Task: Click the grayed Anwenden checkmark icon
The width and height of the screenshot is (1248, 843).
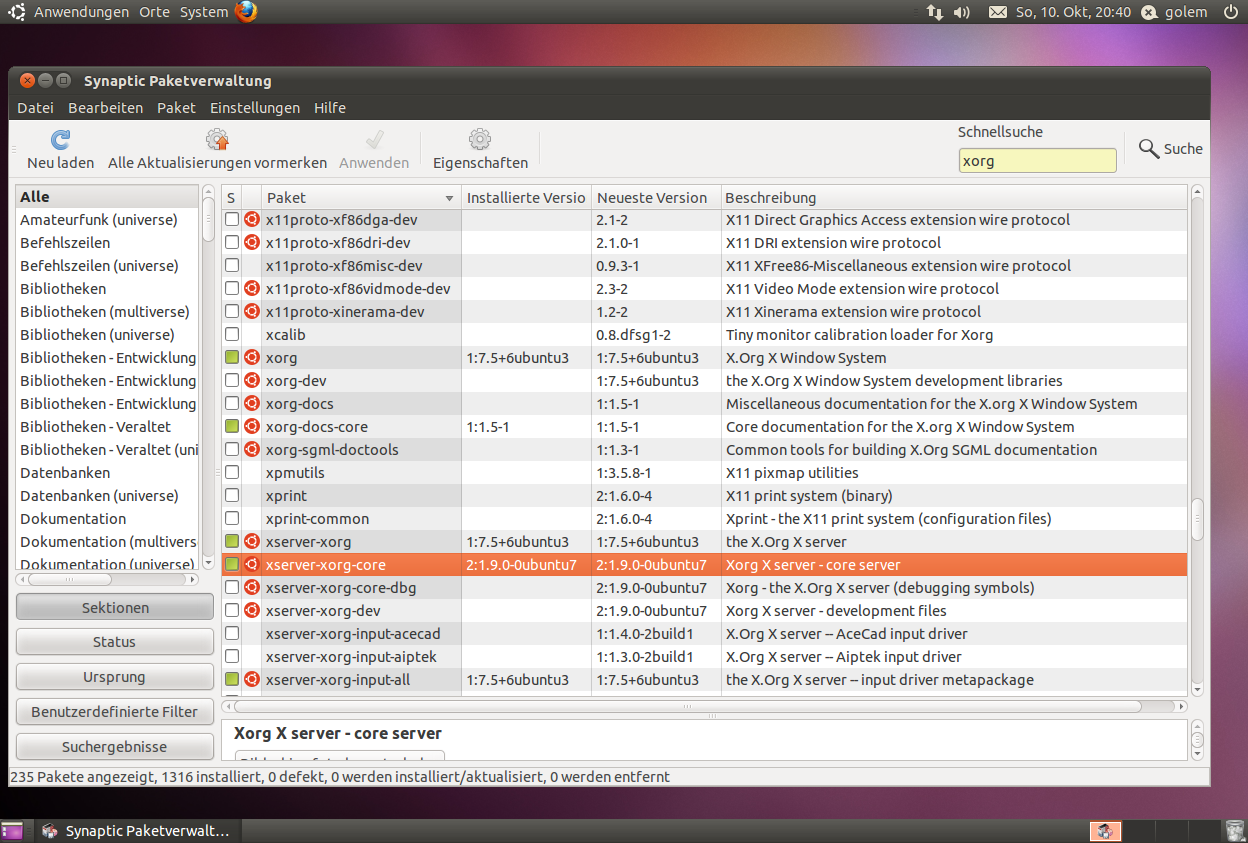Action: click(x=374, y=140)
